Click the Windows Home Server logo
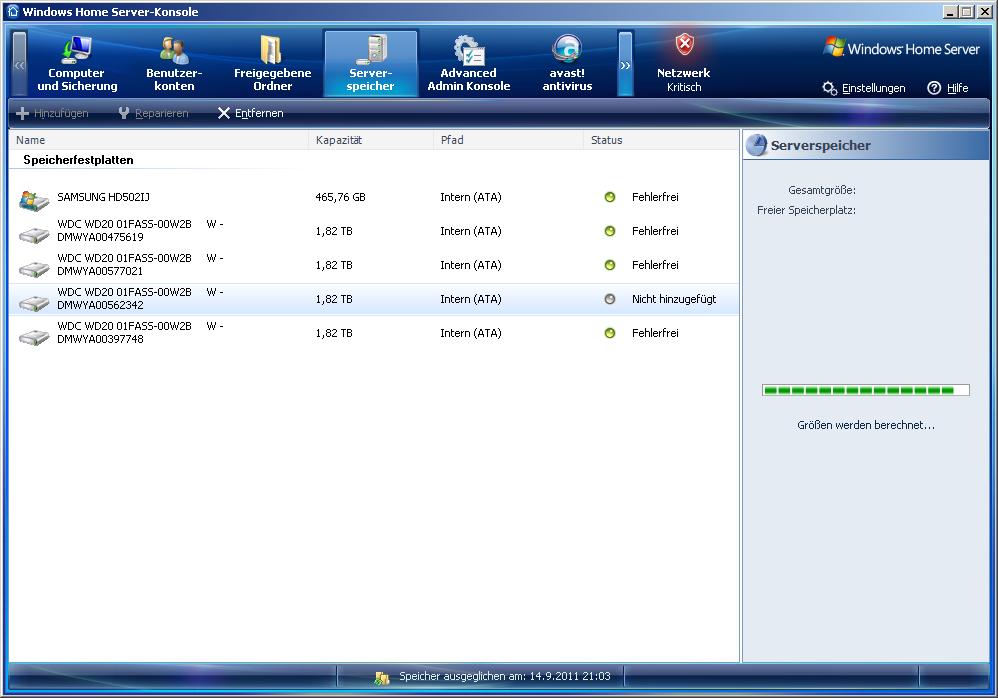This screenshot has width=998, height=698. point(902,48)
